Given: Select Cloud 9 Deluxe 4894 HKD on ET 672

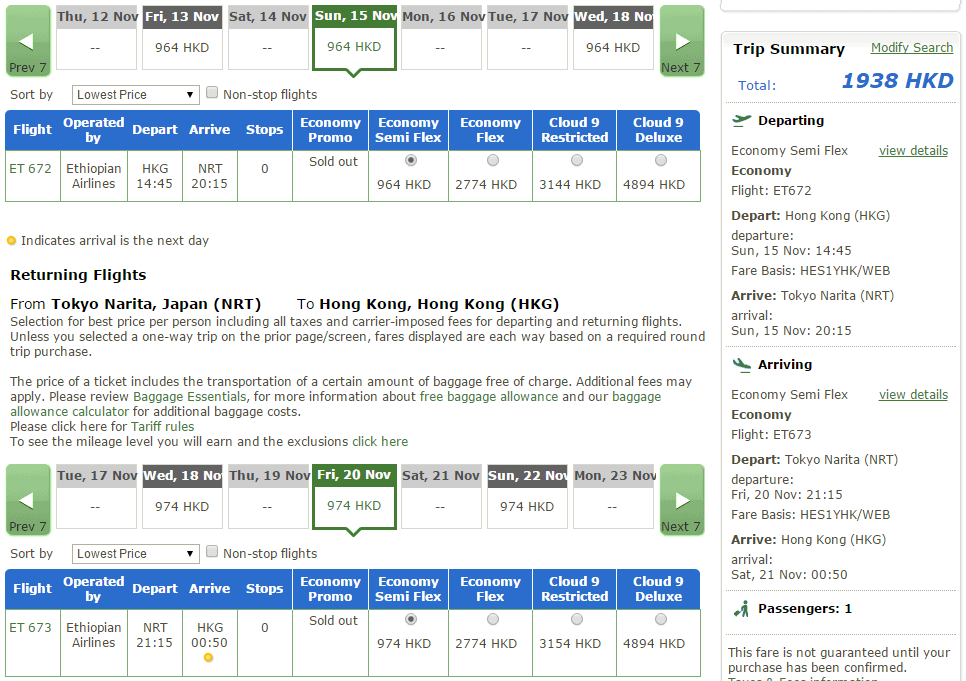Looking at the screenshot, I should tap(660, 161).
